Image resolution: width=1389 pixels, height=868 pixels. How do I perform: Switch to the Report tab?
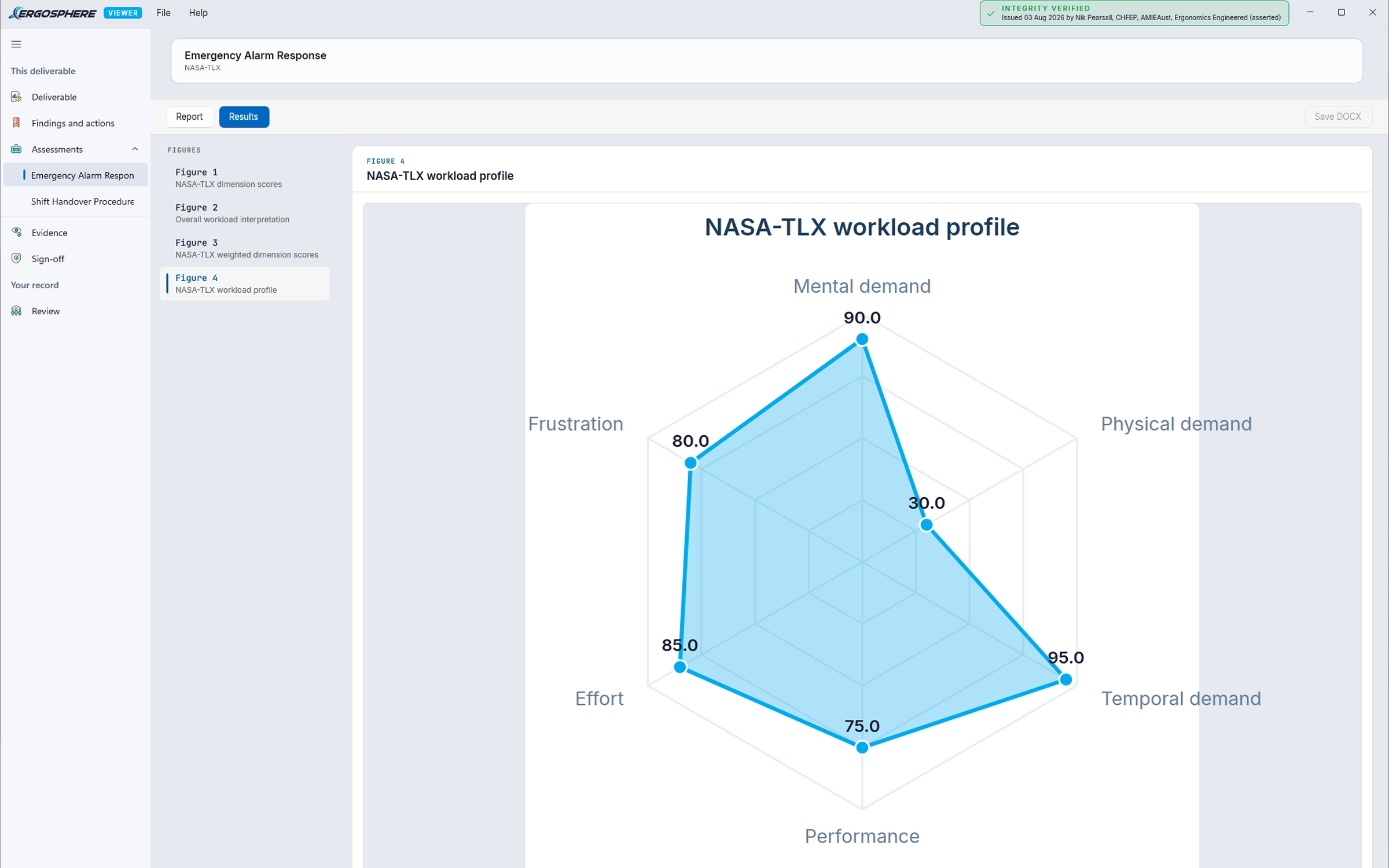pyautogui.click(x=189, y=116)
